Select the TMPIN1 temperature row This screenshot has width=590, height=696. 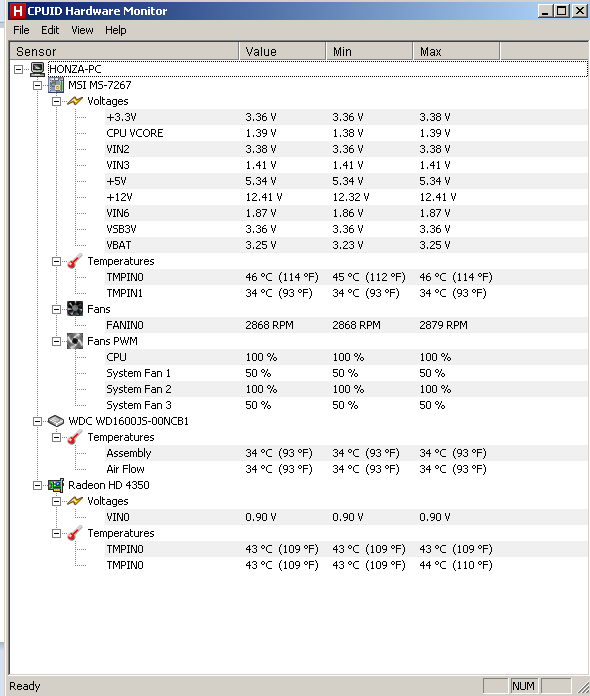[346, 293]
